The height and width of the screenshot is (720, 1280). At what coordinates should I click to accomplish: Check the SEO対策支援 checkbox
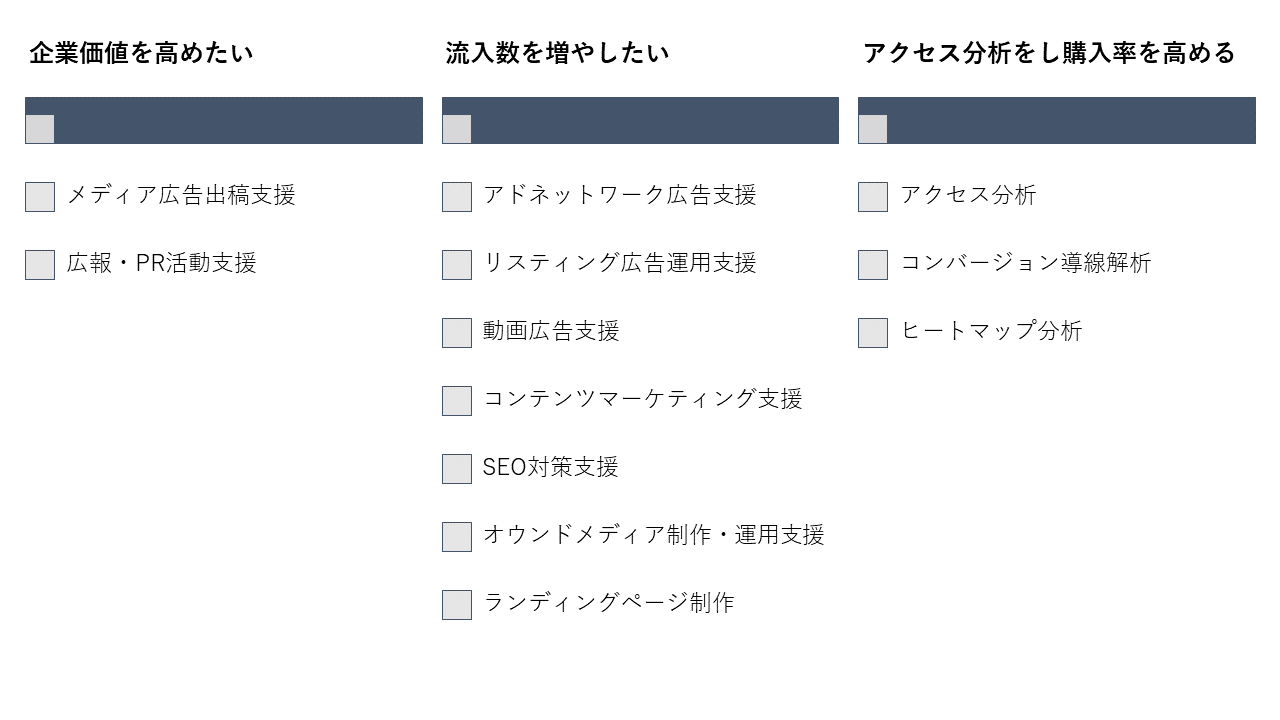tap(457, 469)
